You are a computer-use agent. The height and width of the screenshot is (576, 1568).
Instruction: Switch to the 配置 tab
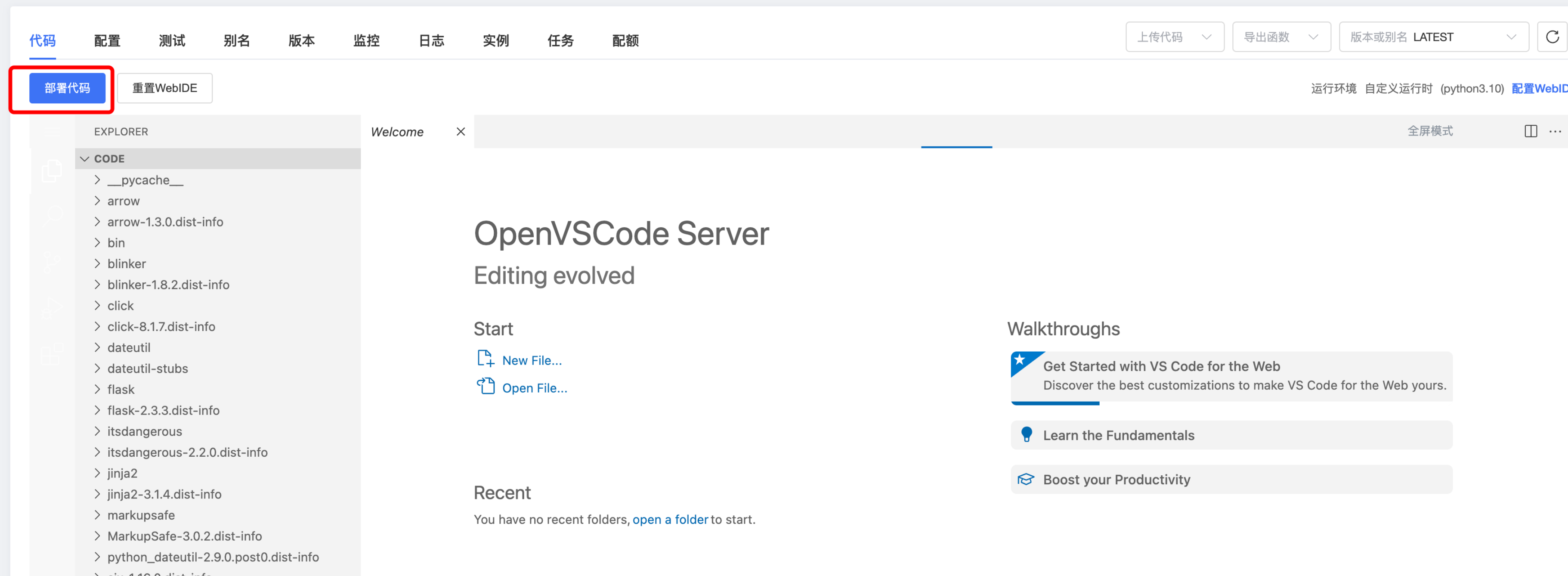107,41
